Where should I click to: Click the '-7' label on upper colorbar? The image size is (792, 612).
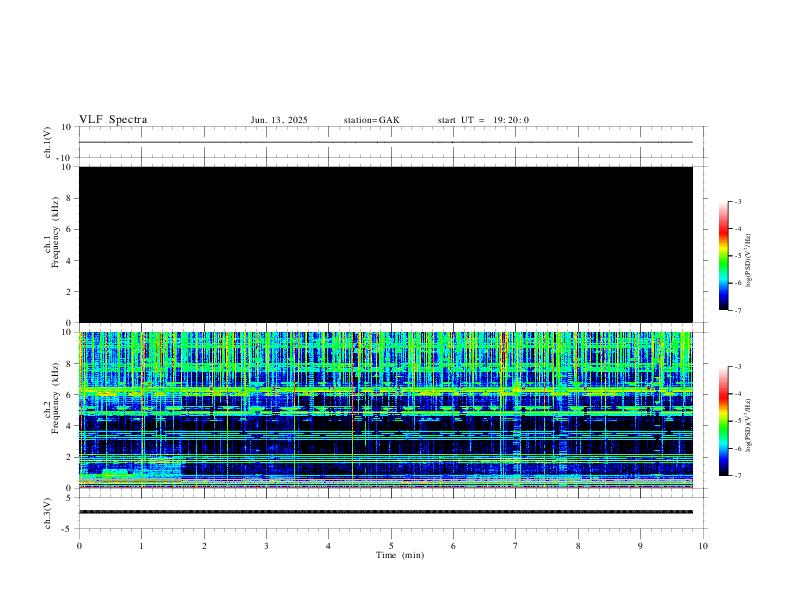(737, 310)
